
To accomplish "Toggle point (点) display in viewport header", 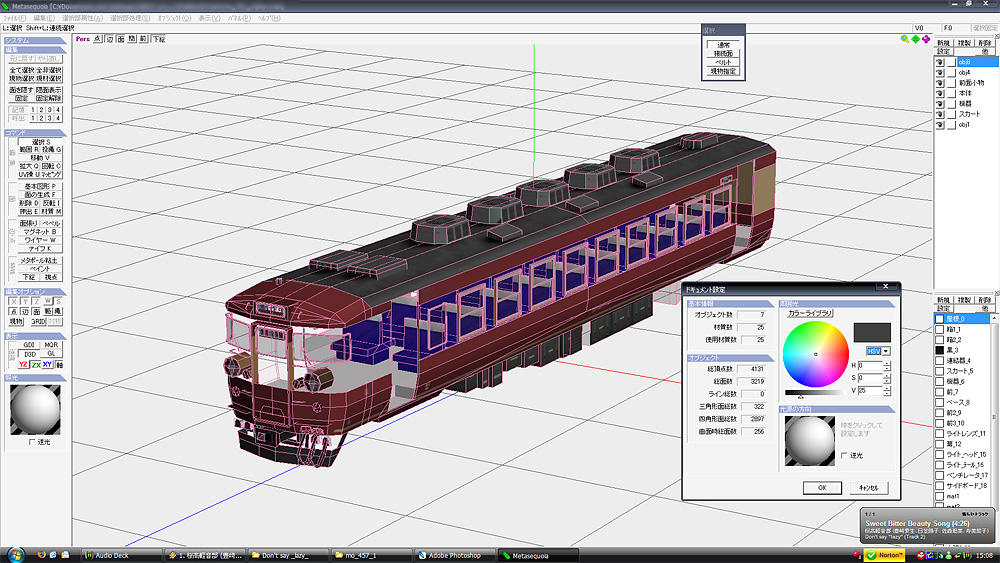I will coord(98,39).
